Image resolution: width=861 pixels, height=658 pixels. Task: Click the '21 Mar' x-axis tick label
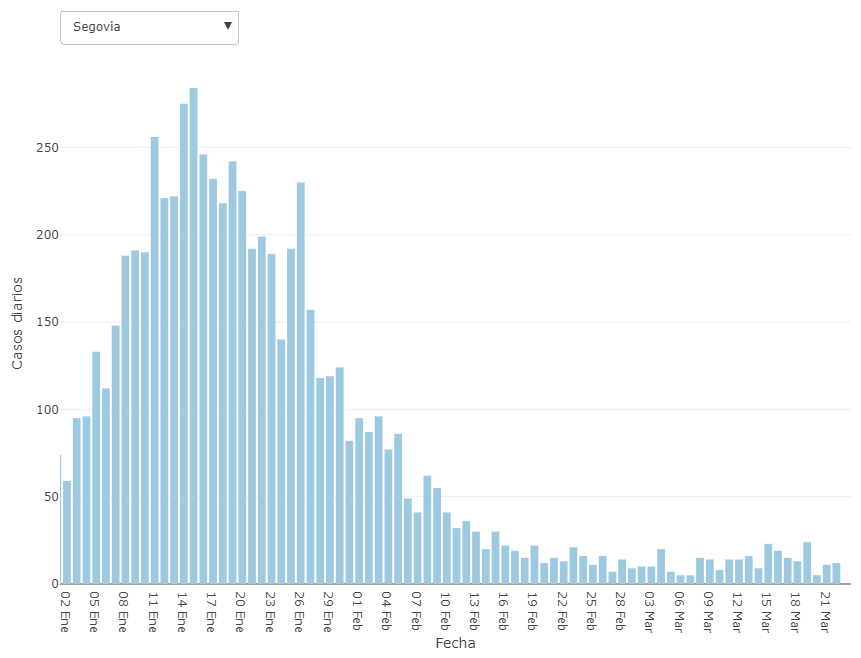click(x=825, y=607)
